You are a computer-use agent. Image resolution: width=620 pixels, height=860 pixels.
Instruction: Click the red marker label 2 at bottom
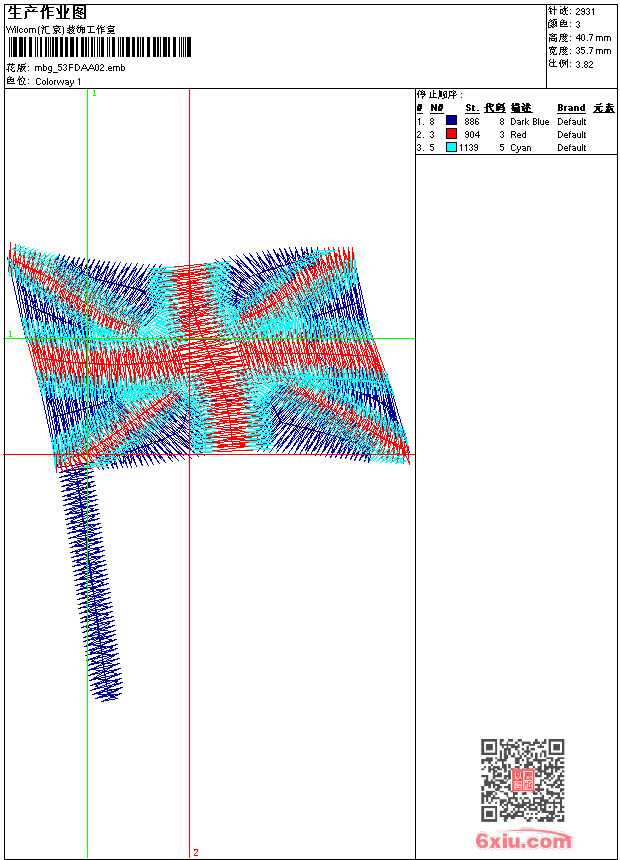pyautogui.click(x=196, y=852)
